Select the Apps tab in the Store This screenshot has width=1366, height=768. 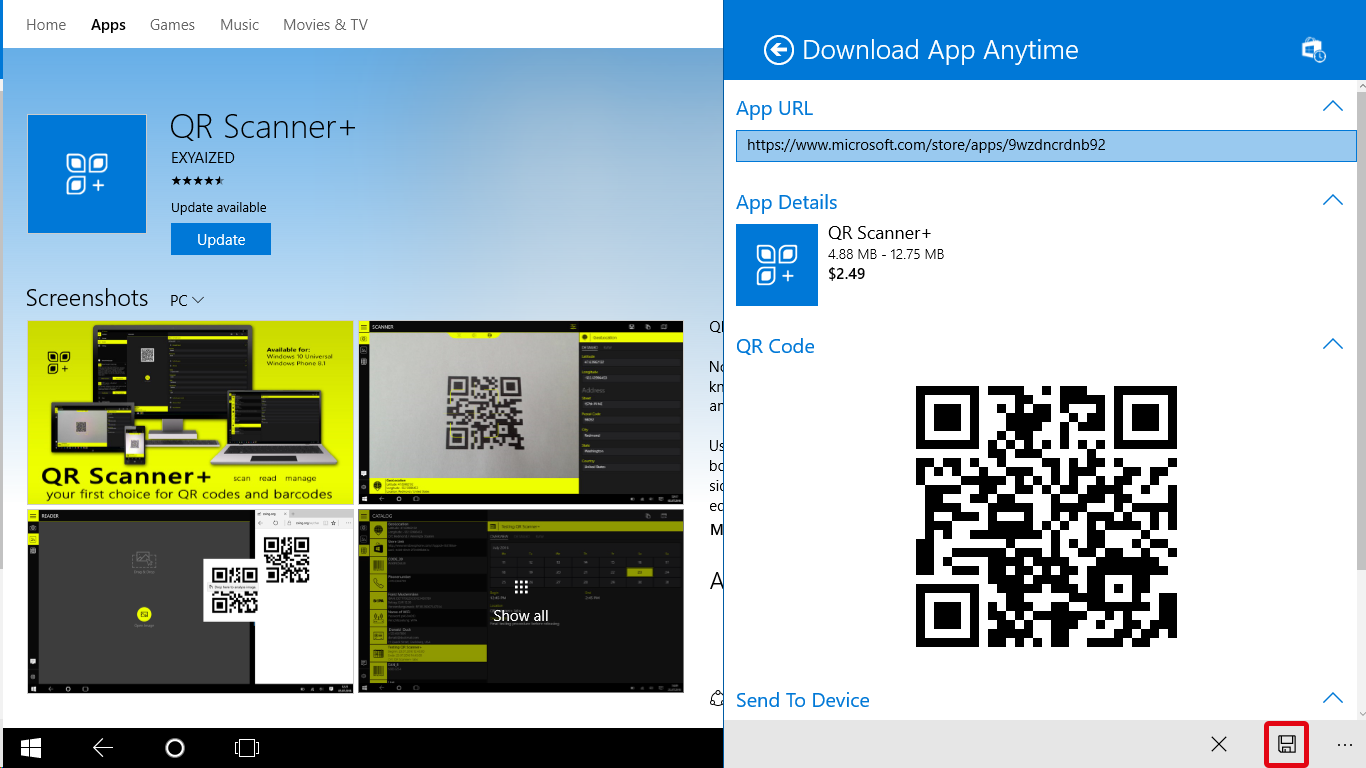pyautogui.click(x=108, y=25)
